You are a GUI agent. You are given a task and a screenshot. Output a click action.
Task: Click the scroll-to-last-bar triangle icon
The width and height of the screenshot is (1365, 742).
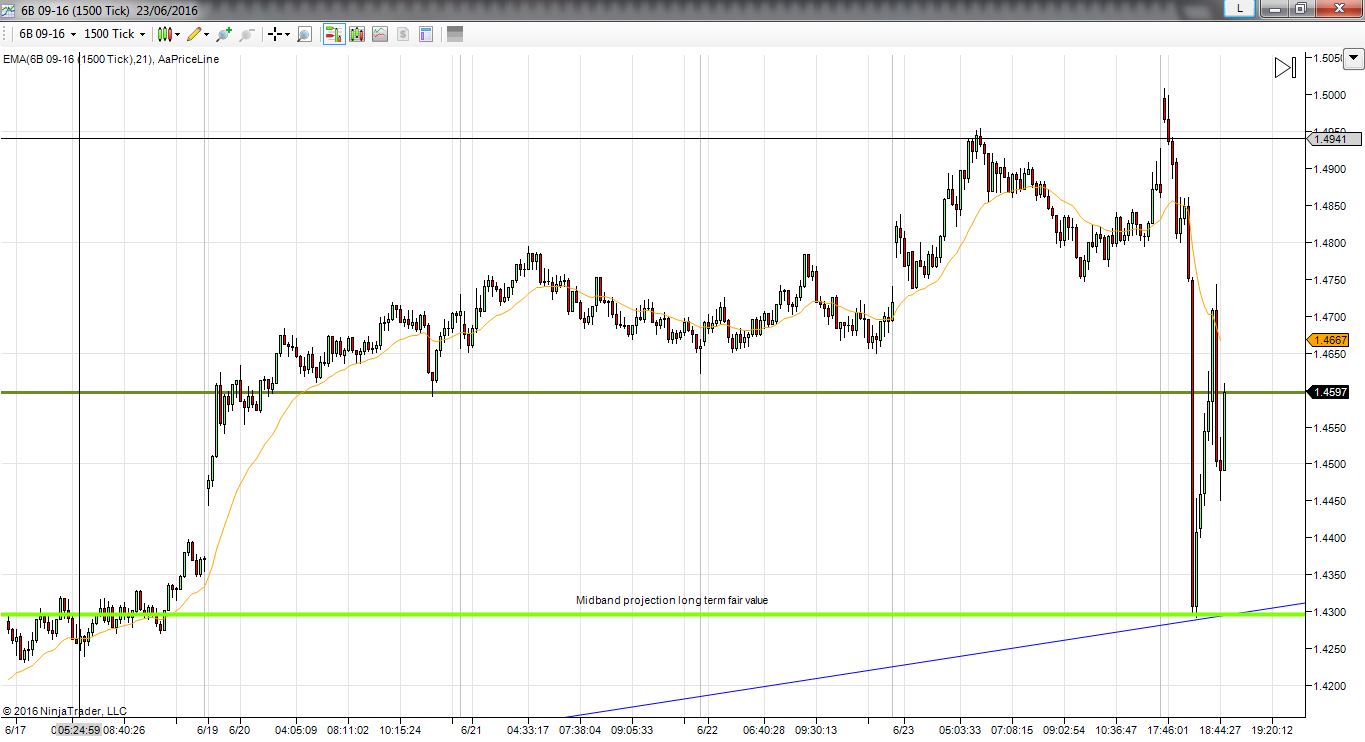(x=1285, y=68)
